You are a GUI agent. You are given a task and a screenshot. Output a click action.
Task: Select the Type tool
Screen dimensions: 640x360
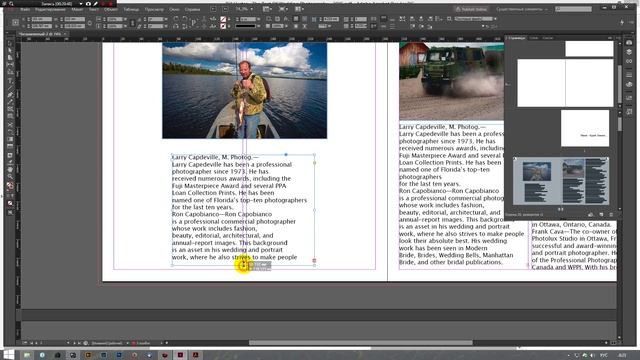(10, 80)
